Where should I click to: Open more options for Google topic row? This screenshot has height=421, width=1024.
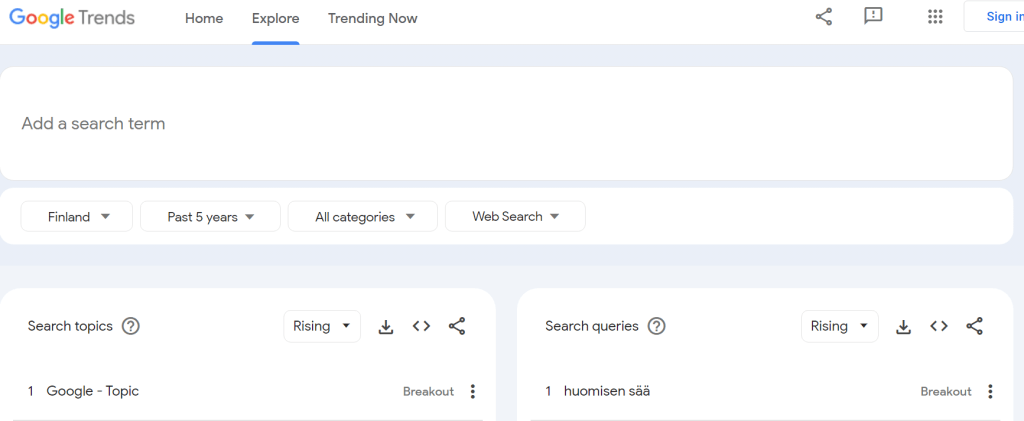[x=473, y=391]
